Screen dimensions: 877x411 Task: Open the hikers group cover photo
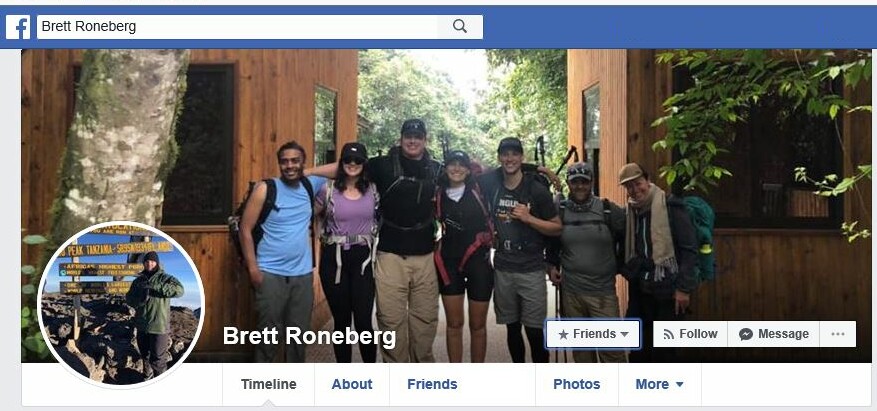pyautogui.click(x=446, y=185)
